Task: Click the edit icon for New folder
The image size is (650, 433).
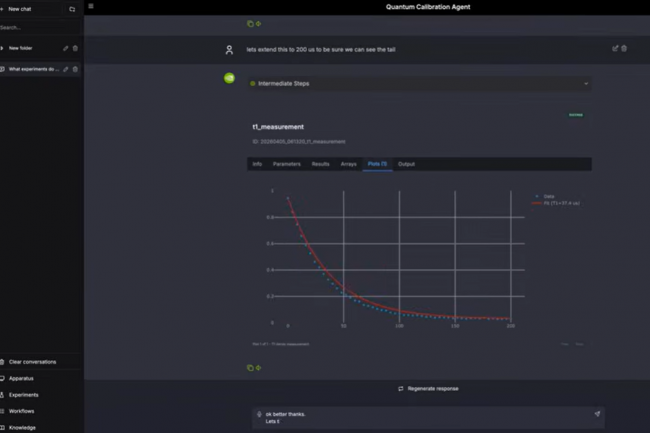Action: [66, 48]
